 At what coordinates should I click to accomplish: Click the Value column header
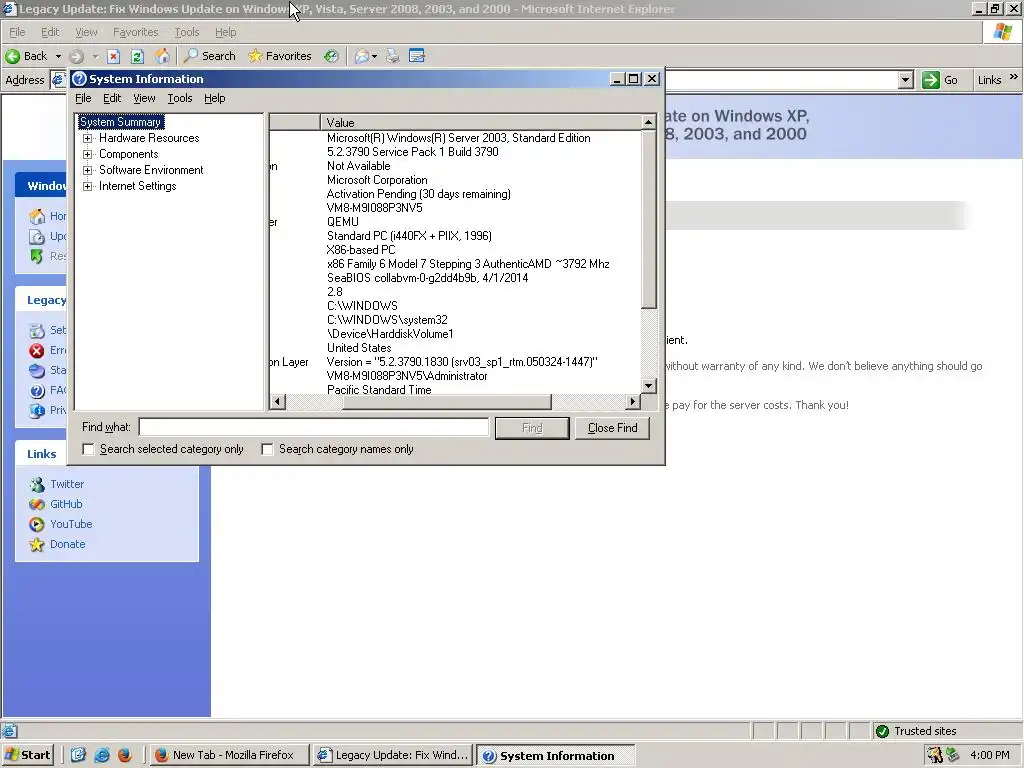pos(480,122)
